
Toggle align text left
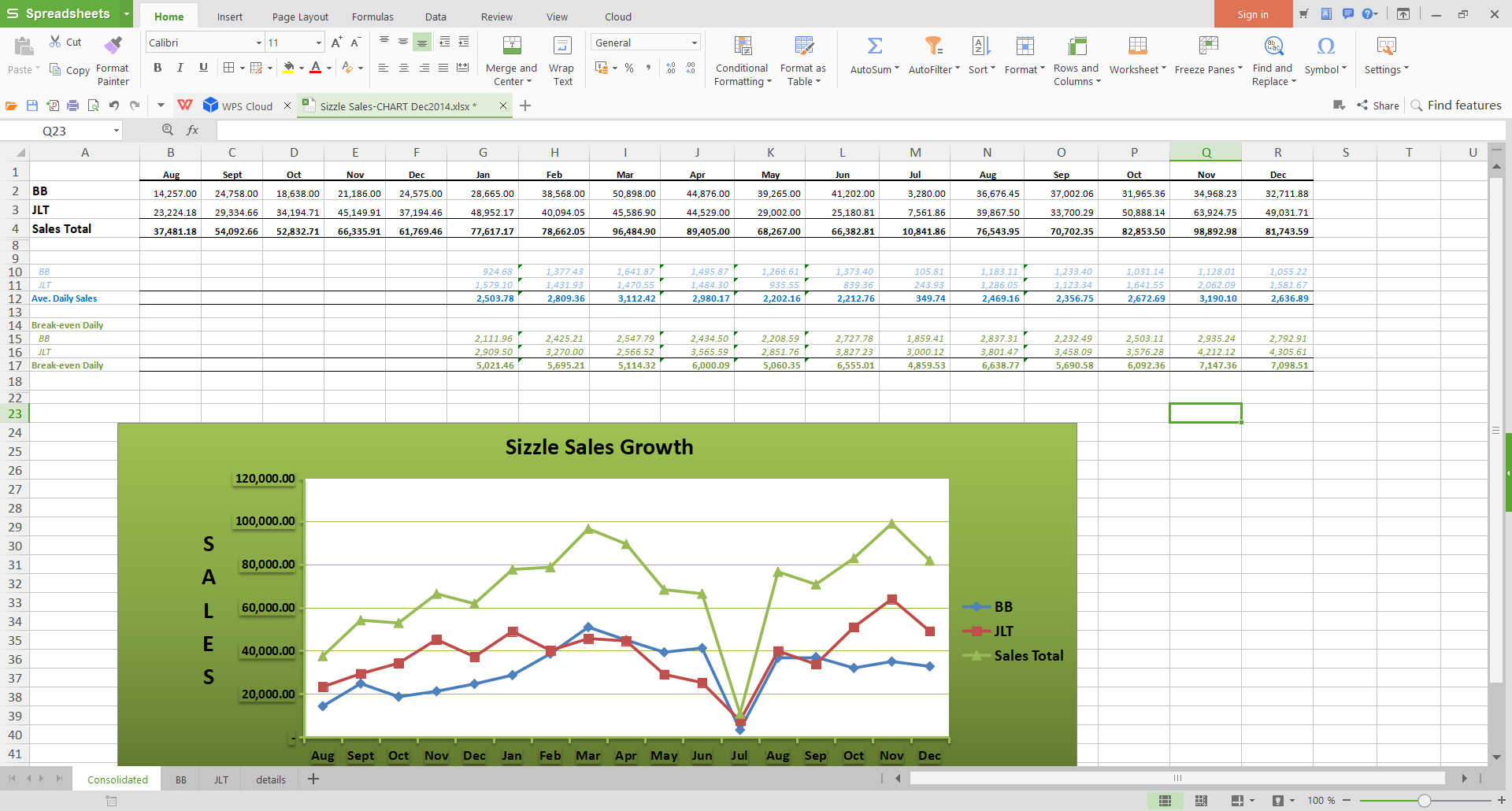click(384, 69)
